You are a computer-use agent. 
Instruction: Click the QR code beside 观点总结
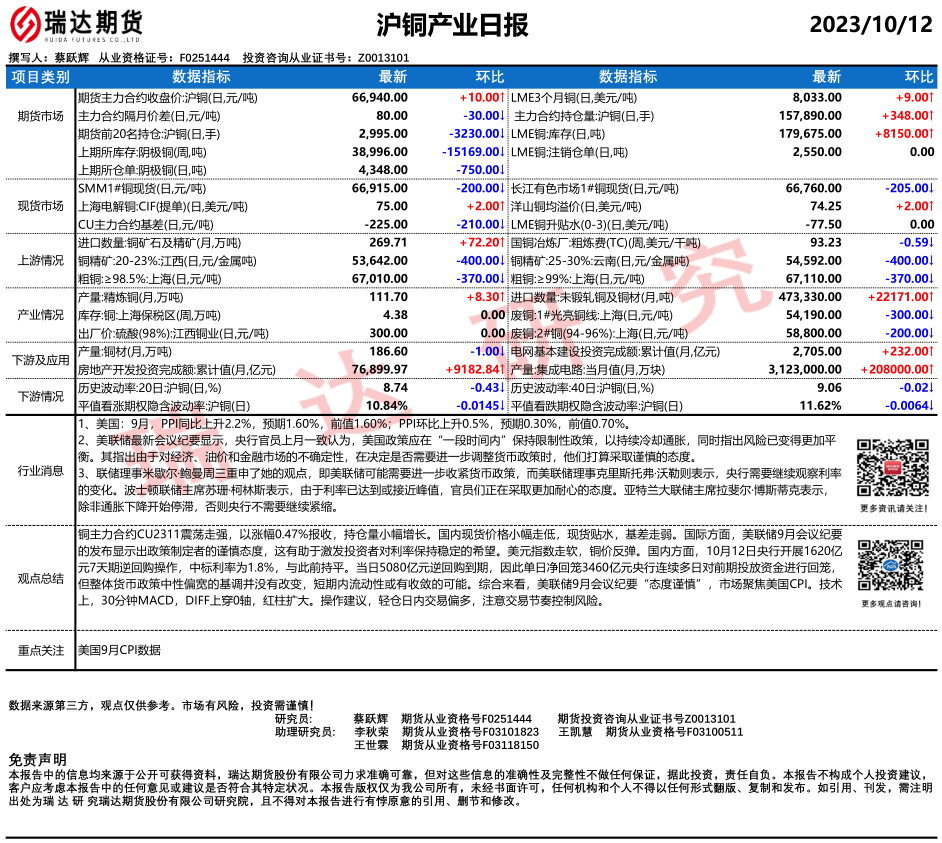coord(886,565)
